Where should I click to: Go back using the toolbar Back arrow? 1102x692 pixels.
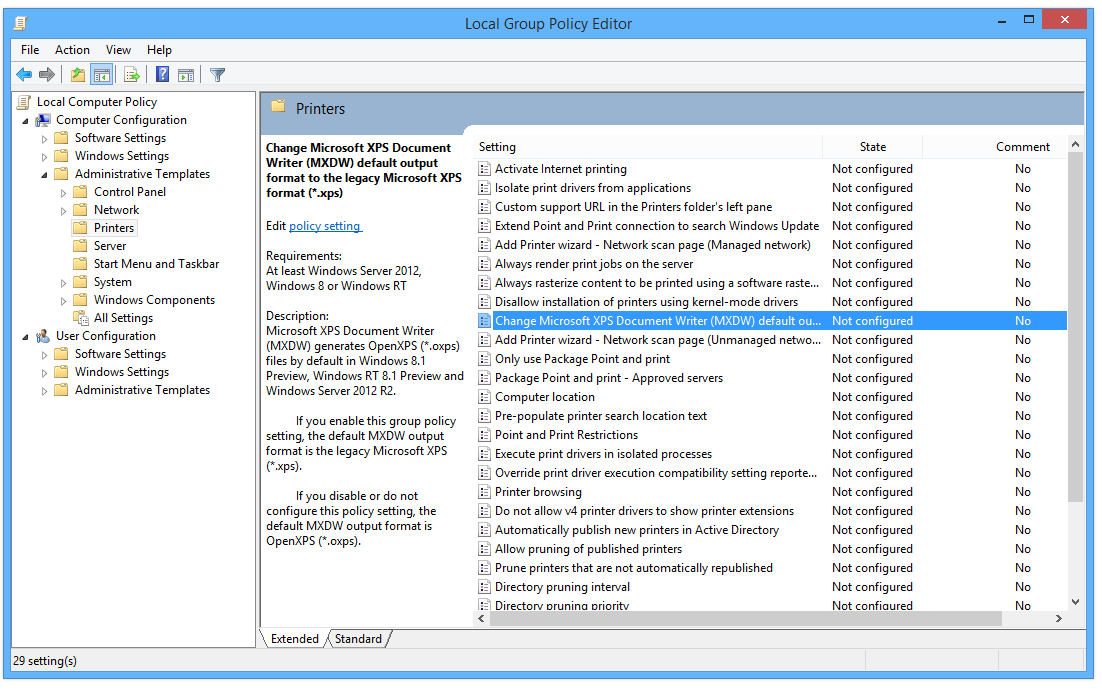(24, 74)
